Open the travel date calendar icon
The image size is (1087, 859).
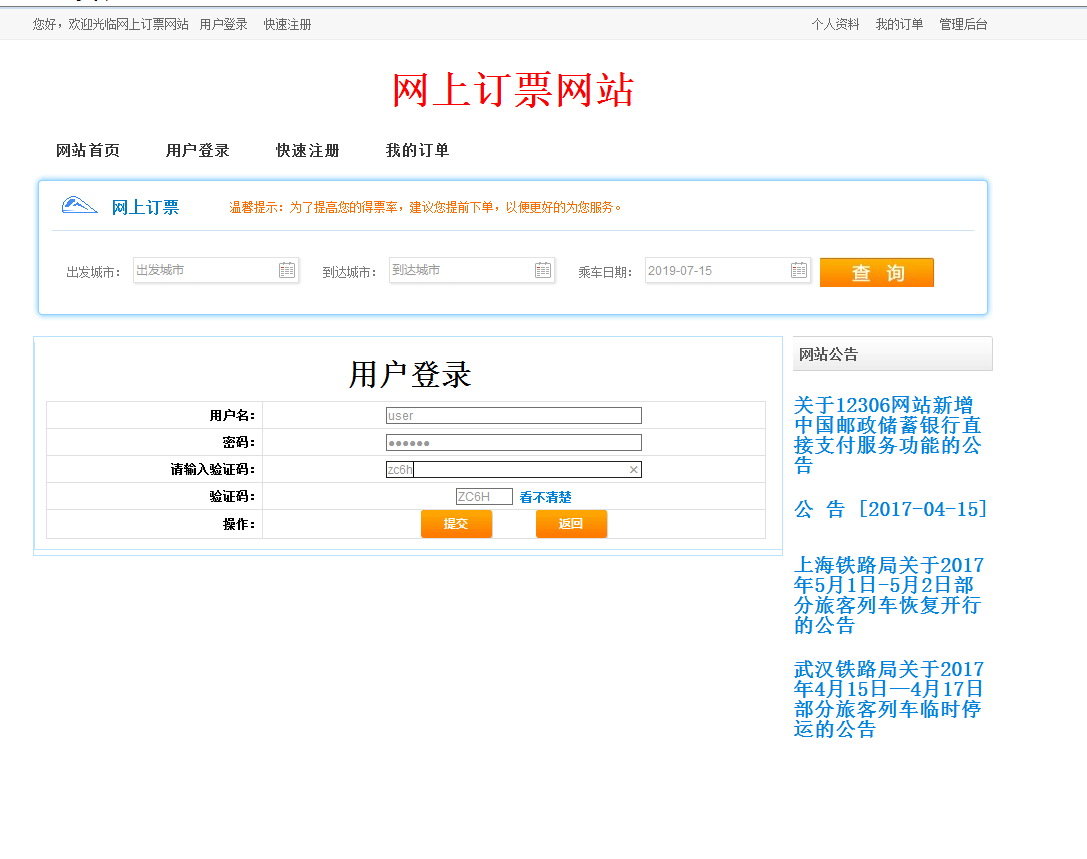click(x=799, y=270)
